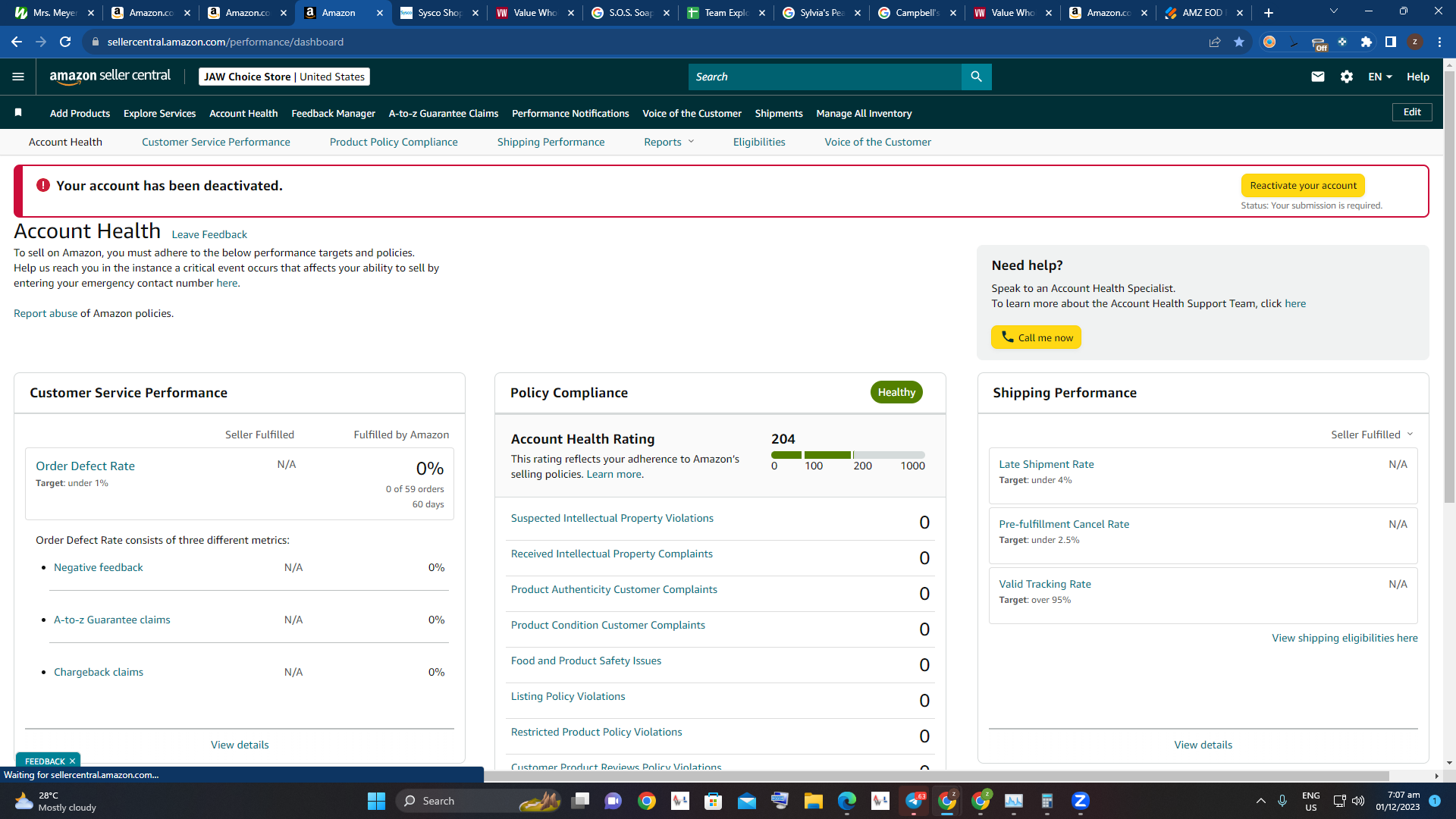Open the Windows Start menu
Screen dimensions: 1456x819
coord(376,801)
